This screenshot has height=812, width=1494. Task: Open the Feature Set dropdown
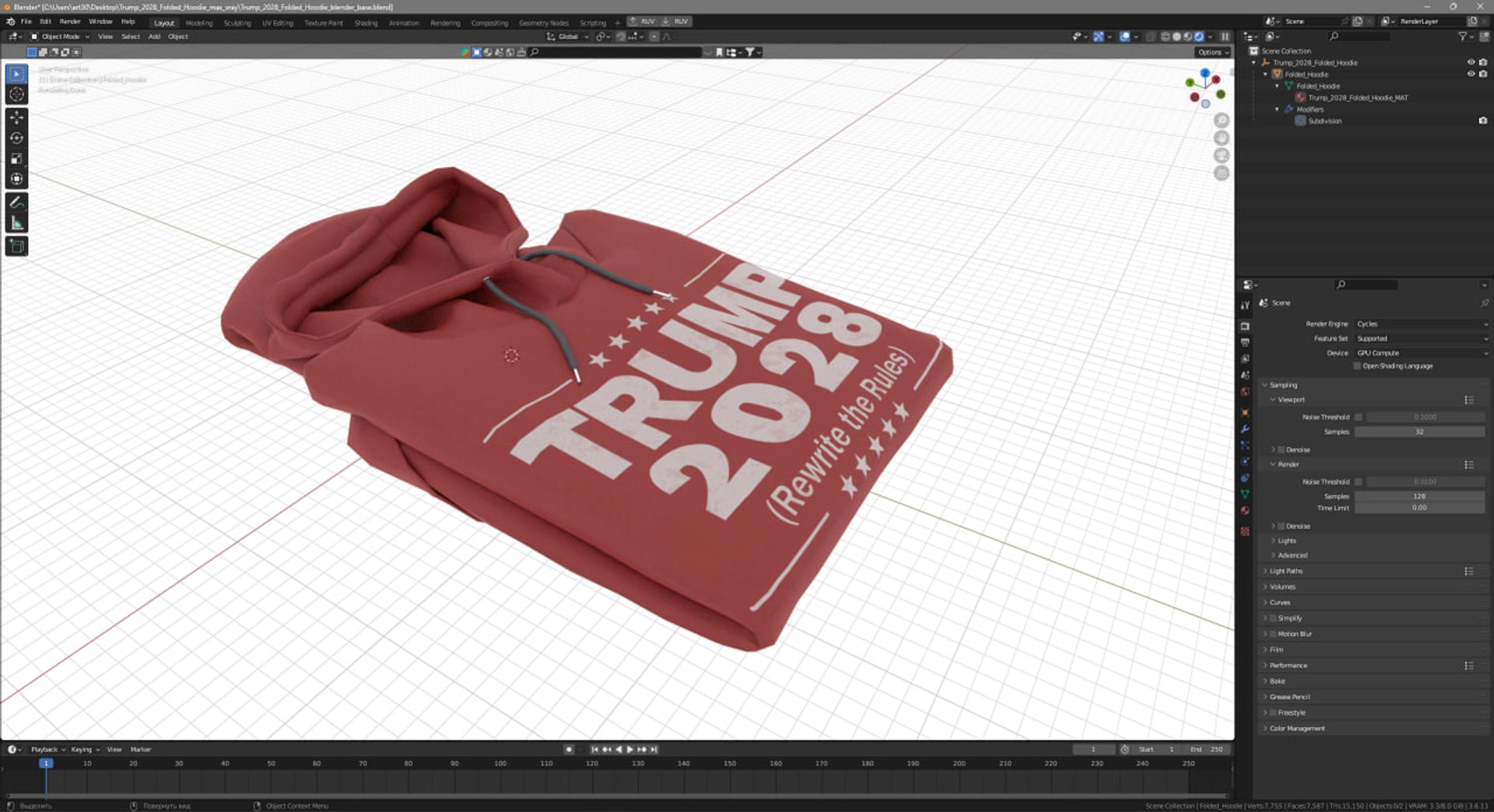(x=1422, y=338)
